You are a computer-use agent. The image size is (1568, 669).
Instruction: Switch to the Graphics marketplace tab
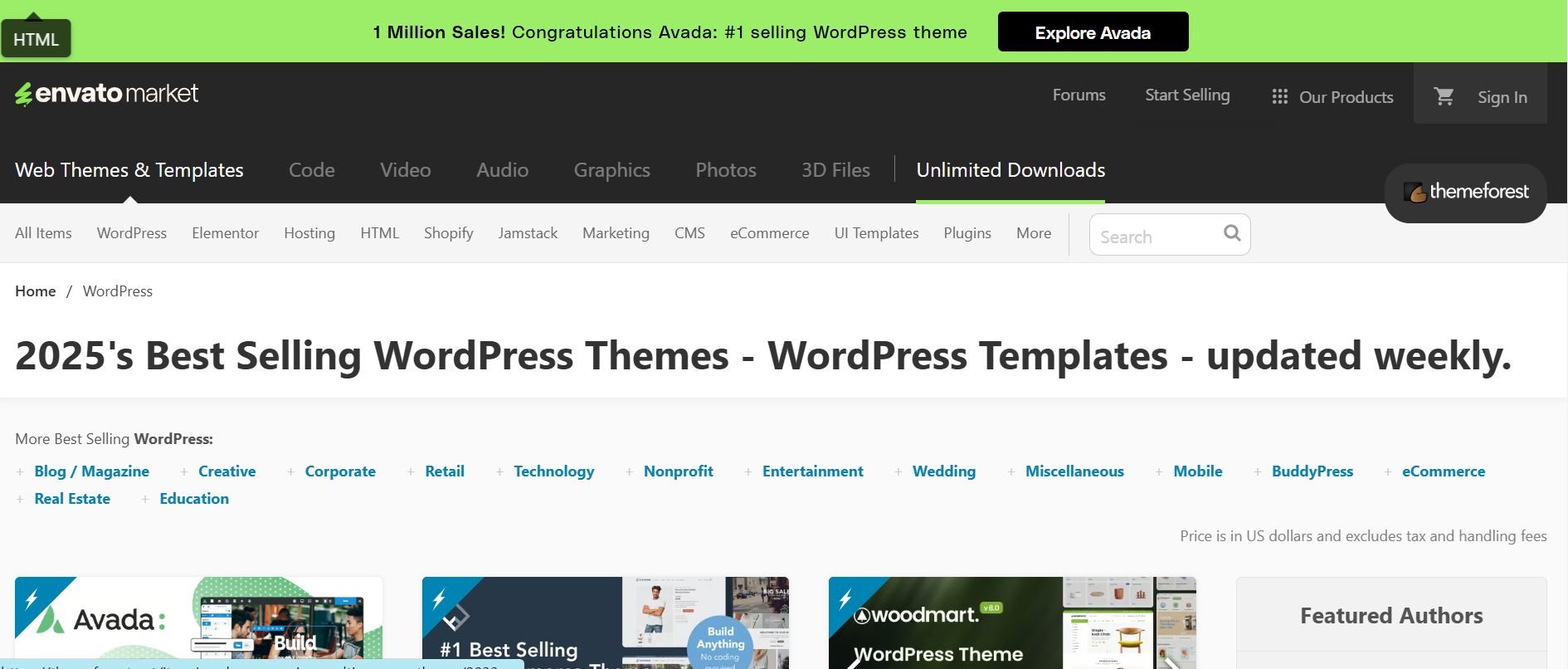pos(612,170)
